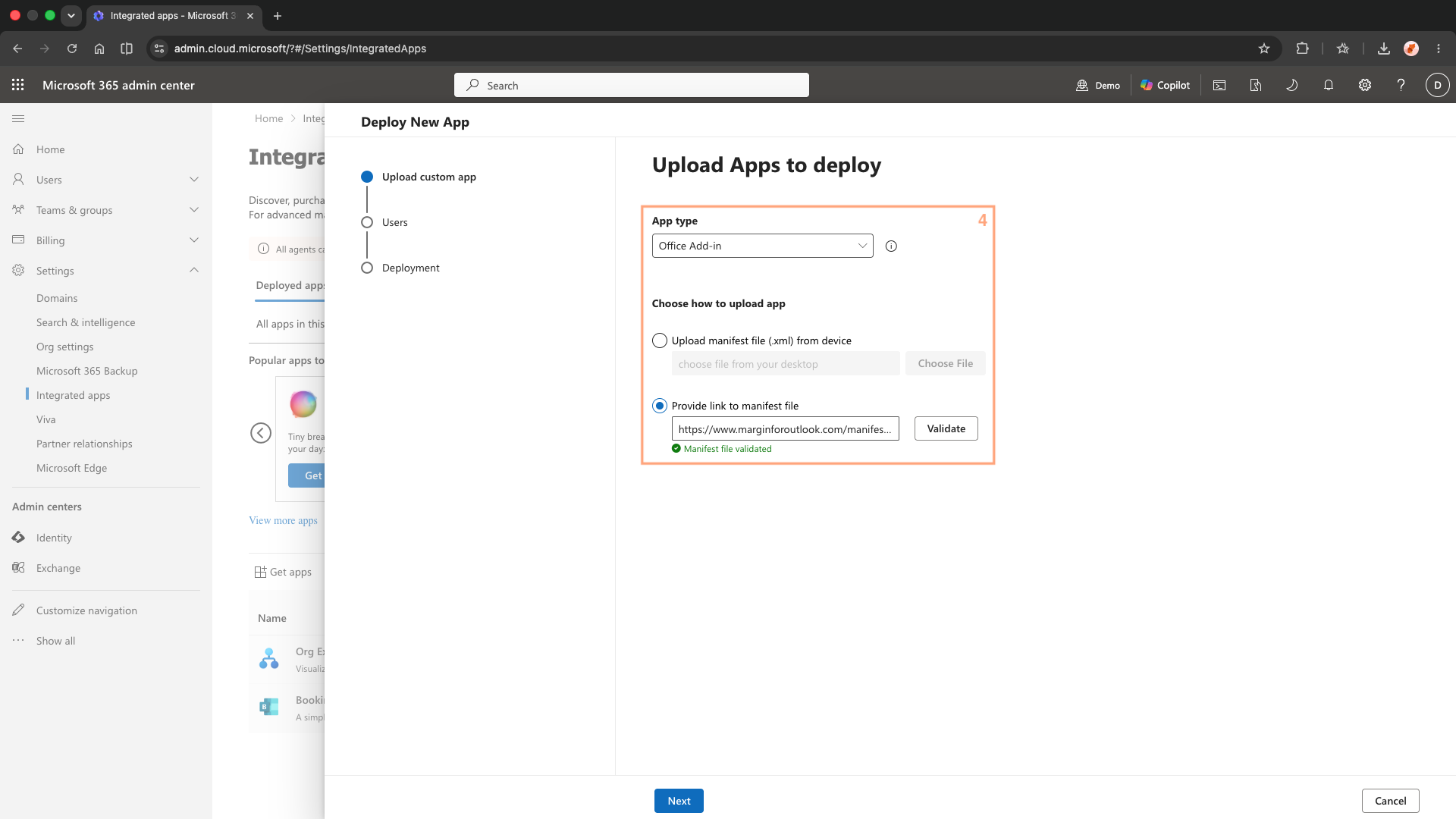Collapse the Settings section in sidebar
The width and height of the screenshot is (1456, 819).
[x=194, y=271]
